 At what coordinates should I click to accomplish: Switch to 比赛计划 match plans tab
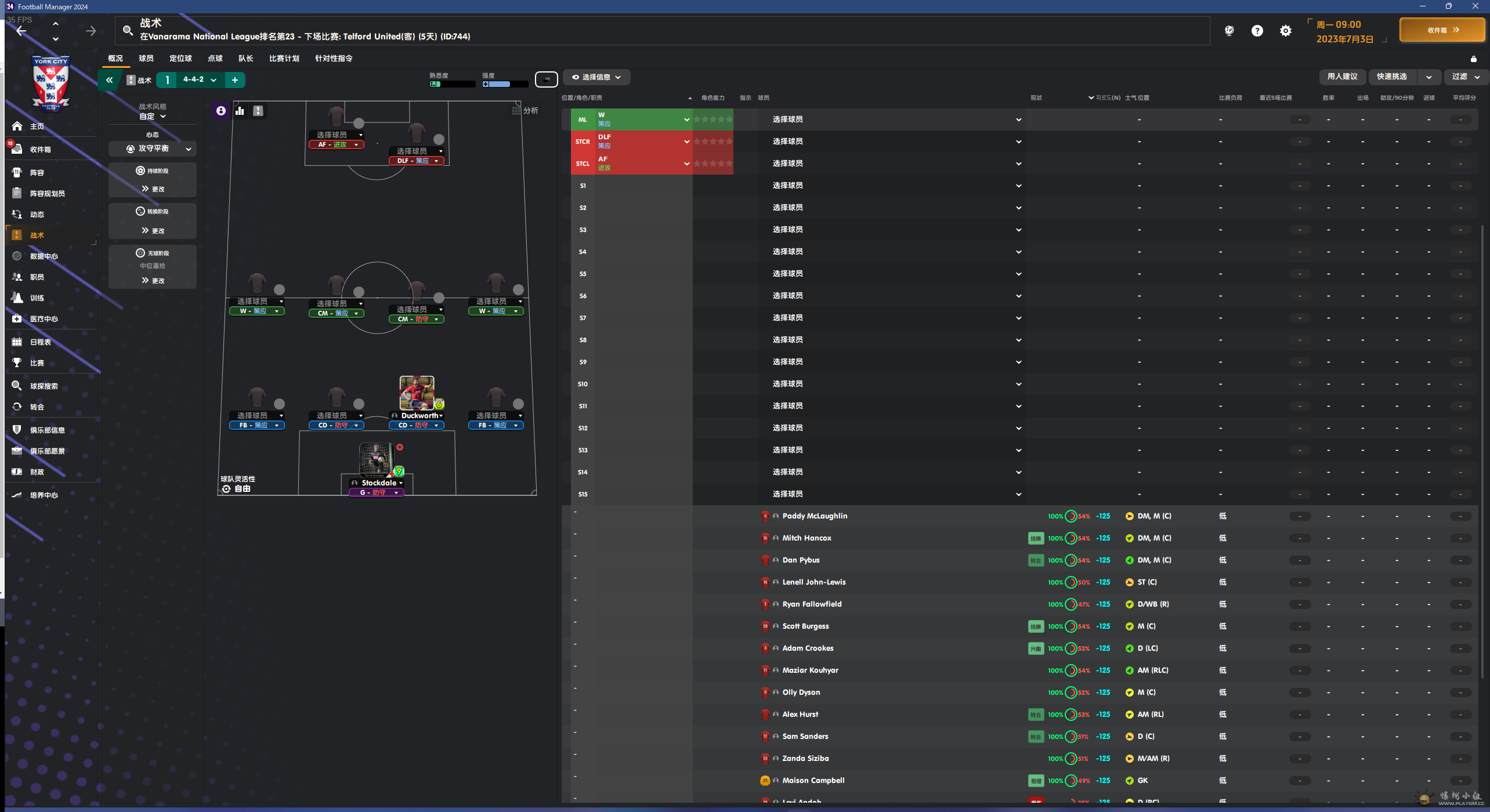(x=284, y=59)
